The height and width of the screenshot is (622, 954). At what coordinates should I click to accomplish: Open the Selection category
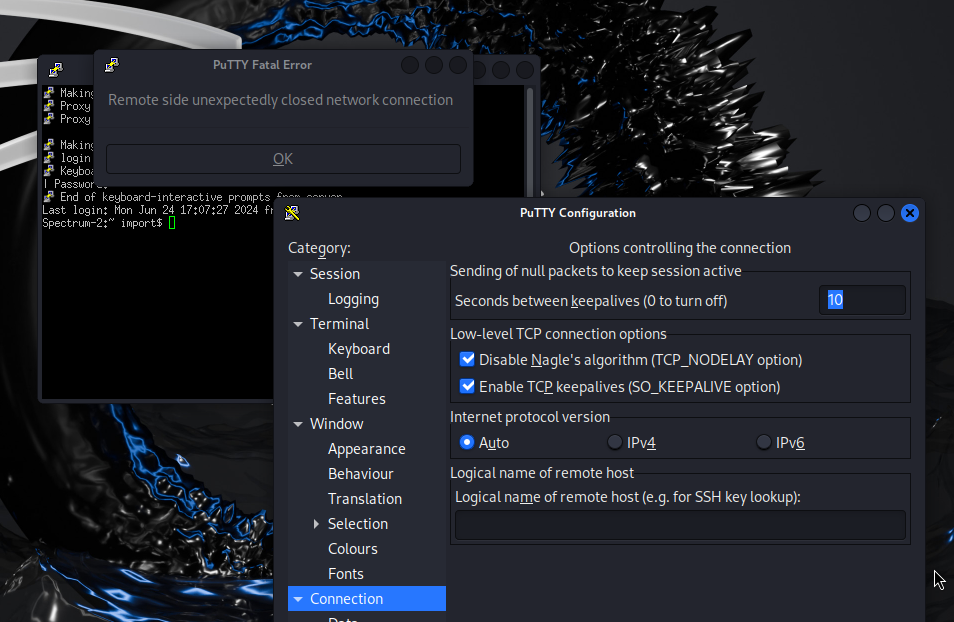358,523
